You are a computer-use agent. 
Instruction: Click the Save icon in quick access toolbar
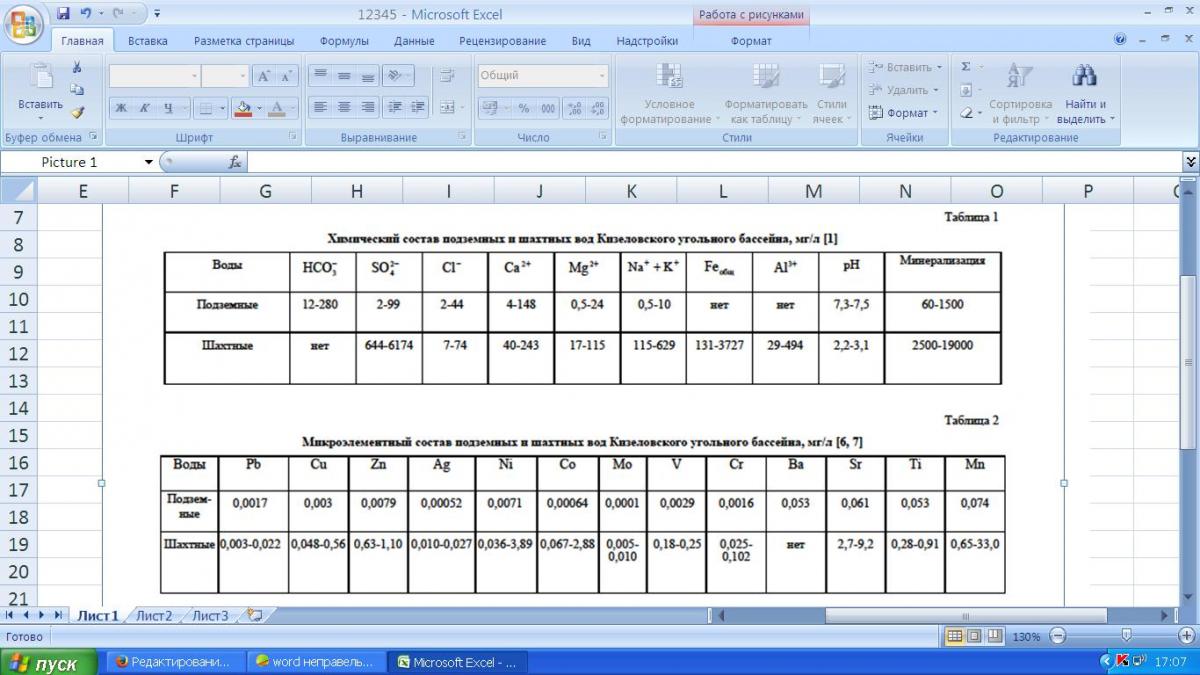click(x=63, y=14)
